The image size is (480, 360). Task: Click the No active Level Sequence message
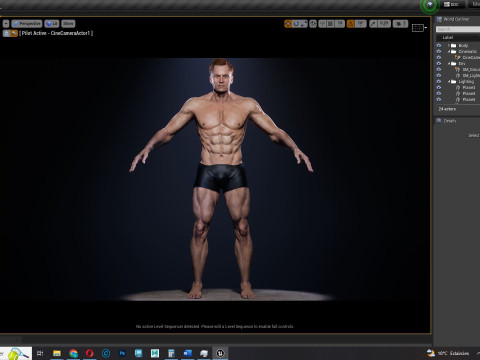215,326
